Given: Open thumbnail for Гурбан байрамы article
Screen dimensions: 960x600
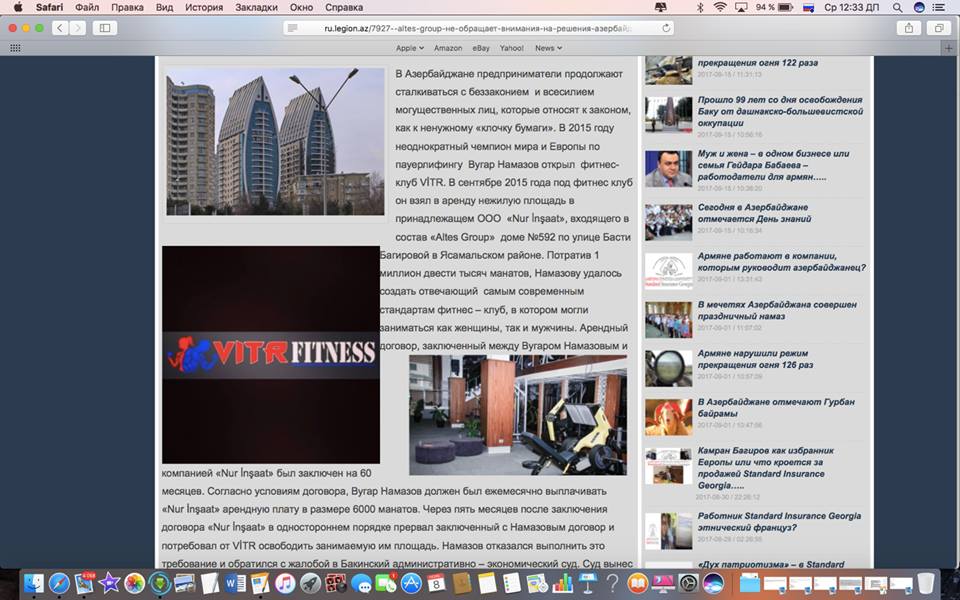Looking at the screenshot, I should (x=669, y=417).
